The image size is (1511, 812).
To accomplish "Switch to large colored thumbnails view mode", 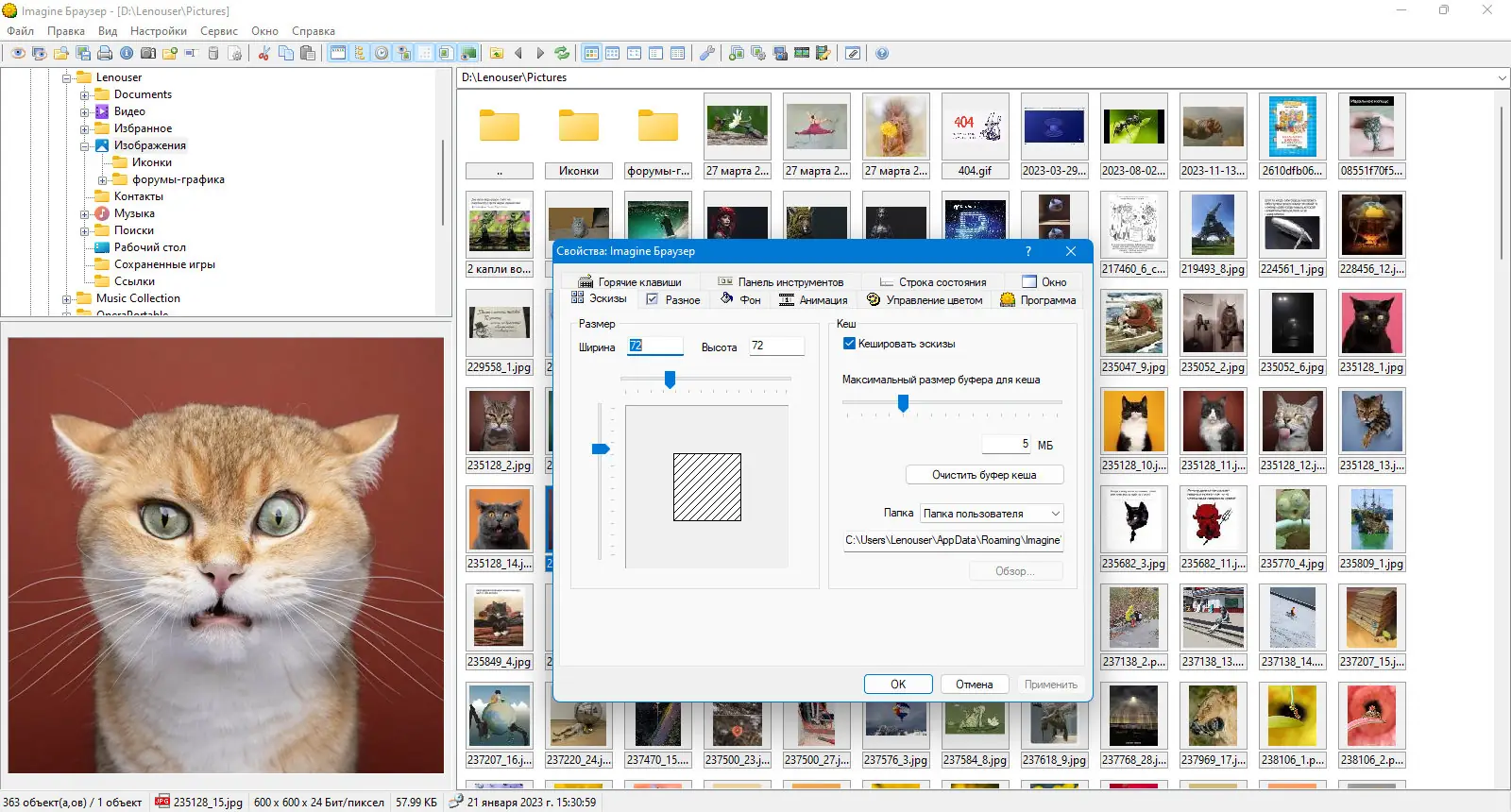I will point(591,54).
